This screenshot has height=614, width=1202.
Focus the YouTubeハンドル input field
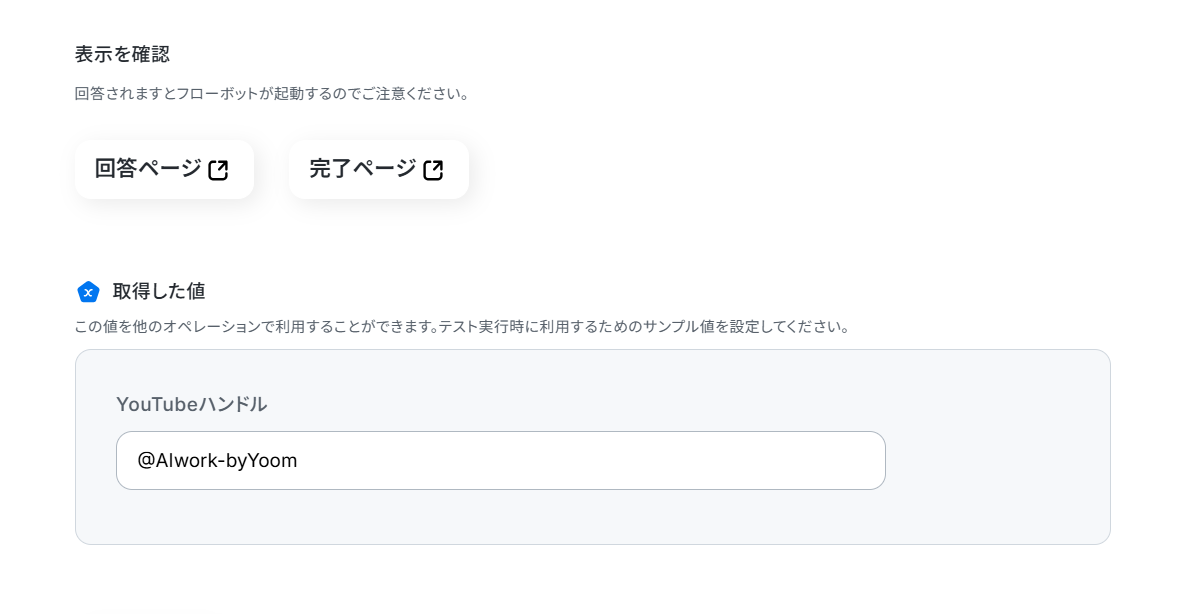(x=500, y=460)
